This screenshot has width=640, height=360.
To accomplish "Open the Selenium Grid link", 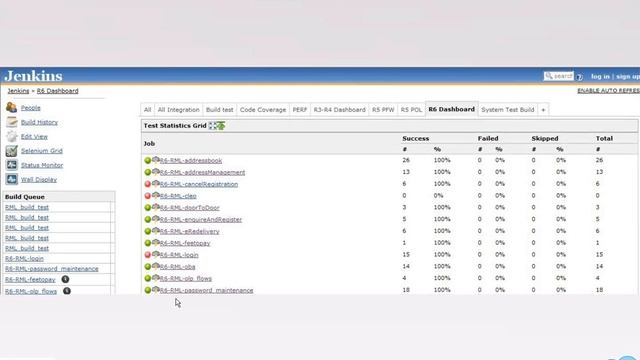I will (x=42, y=151).
